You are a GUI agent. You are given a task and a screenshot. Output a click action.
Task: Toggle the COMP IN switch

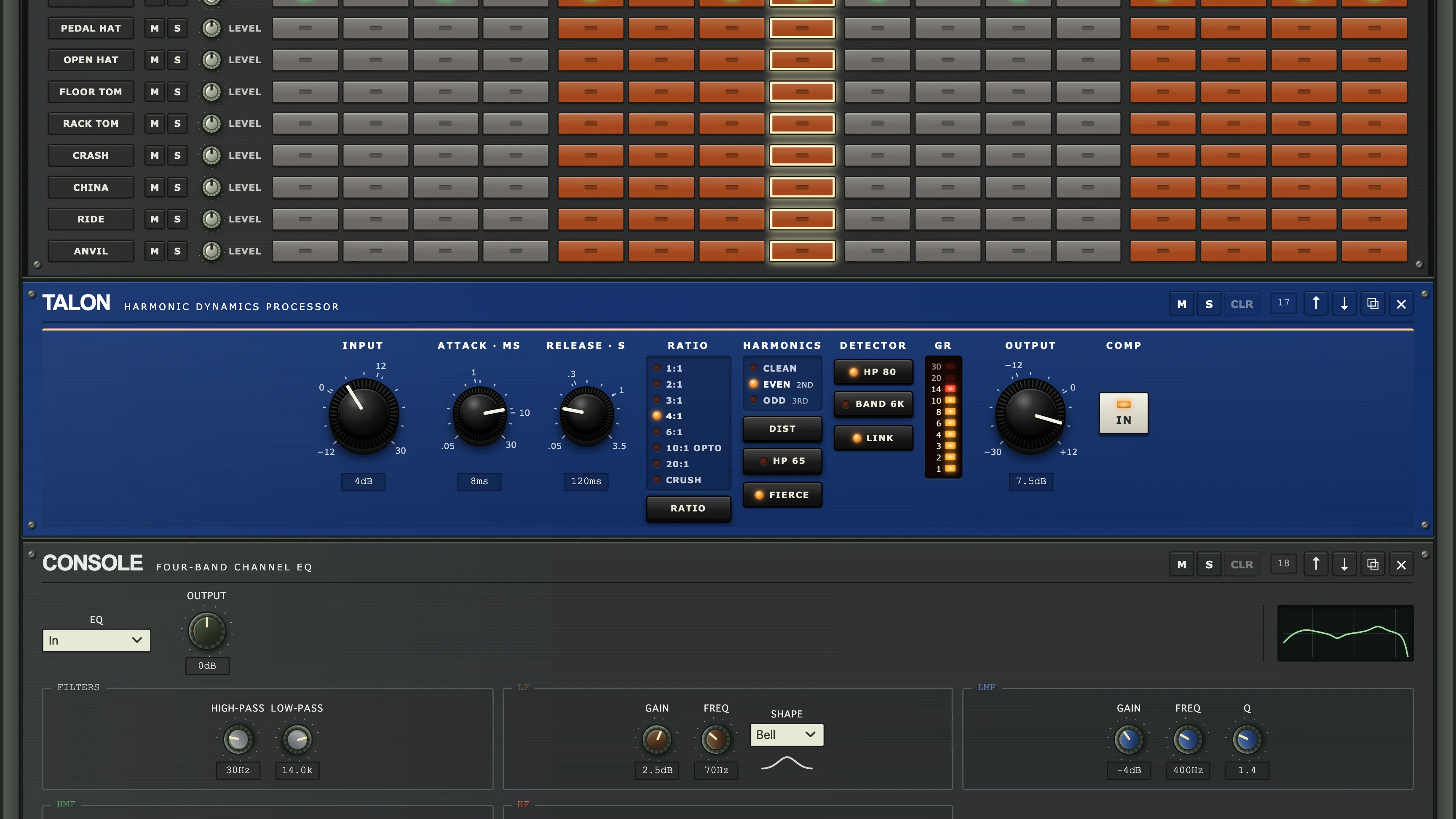(1123, 413)
